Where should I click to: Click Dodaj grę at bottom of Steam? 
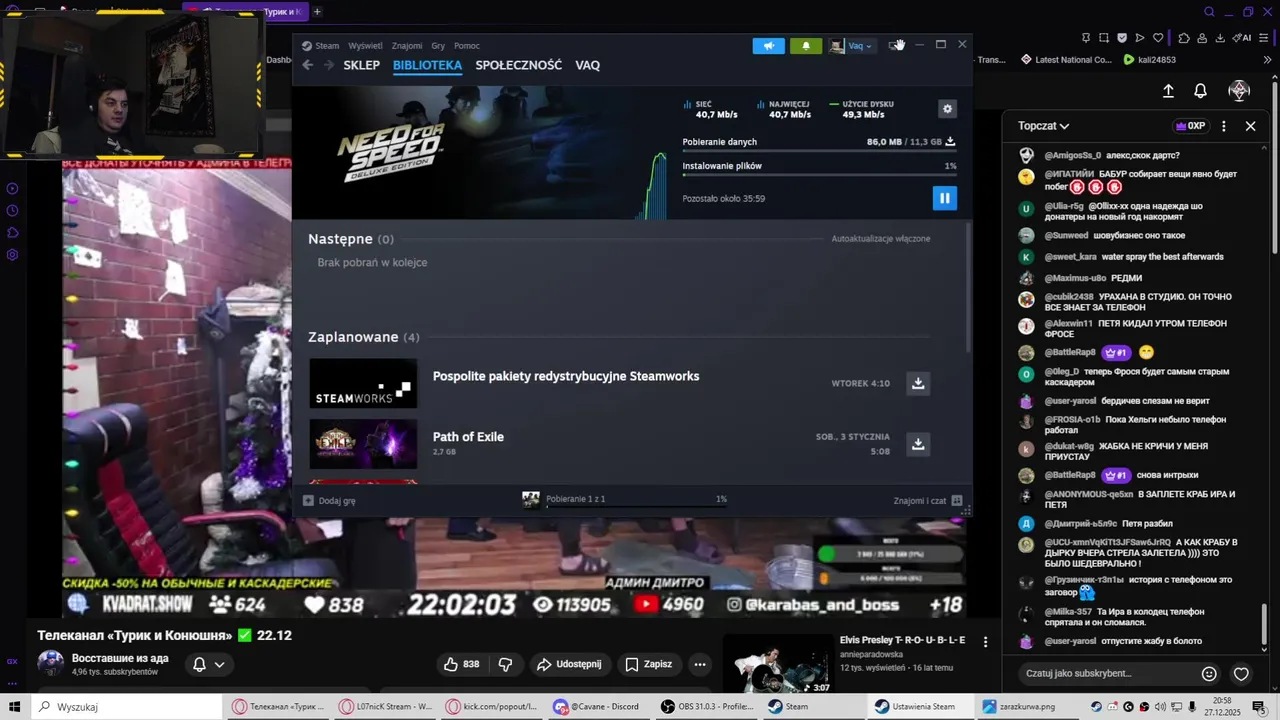(330, 500)
